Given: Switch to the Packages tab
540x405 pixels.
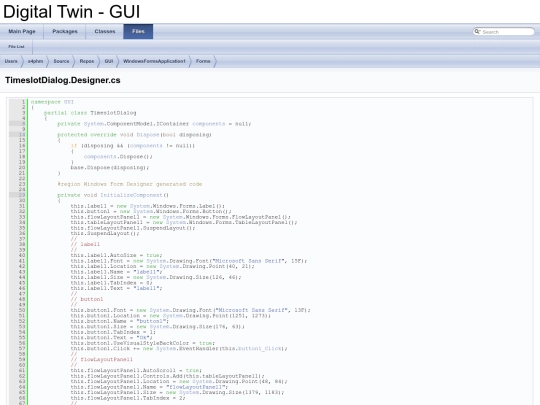Looking at the screenshot, I should 65,31.
